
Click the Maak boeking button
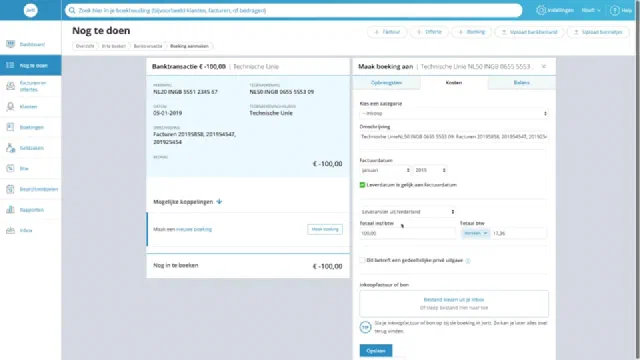(x=325, y=229)
